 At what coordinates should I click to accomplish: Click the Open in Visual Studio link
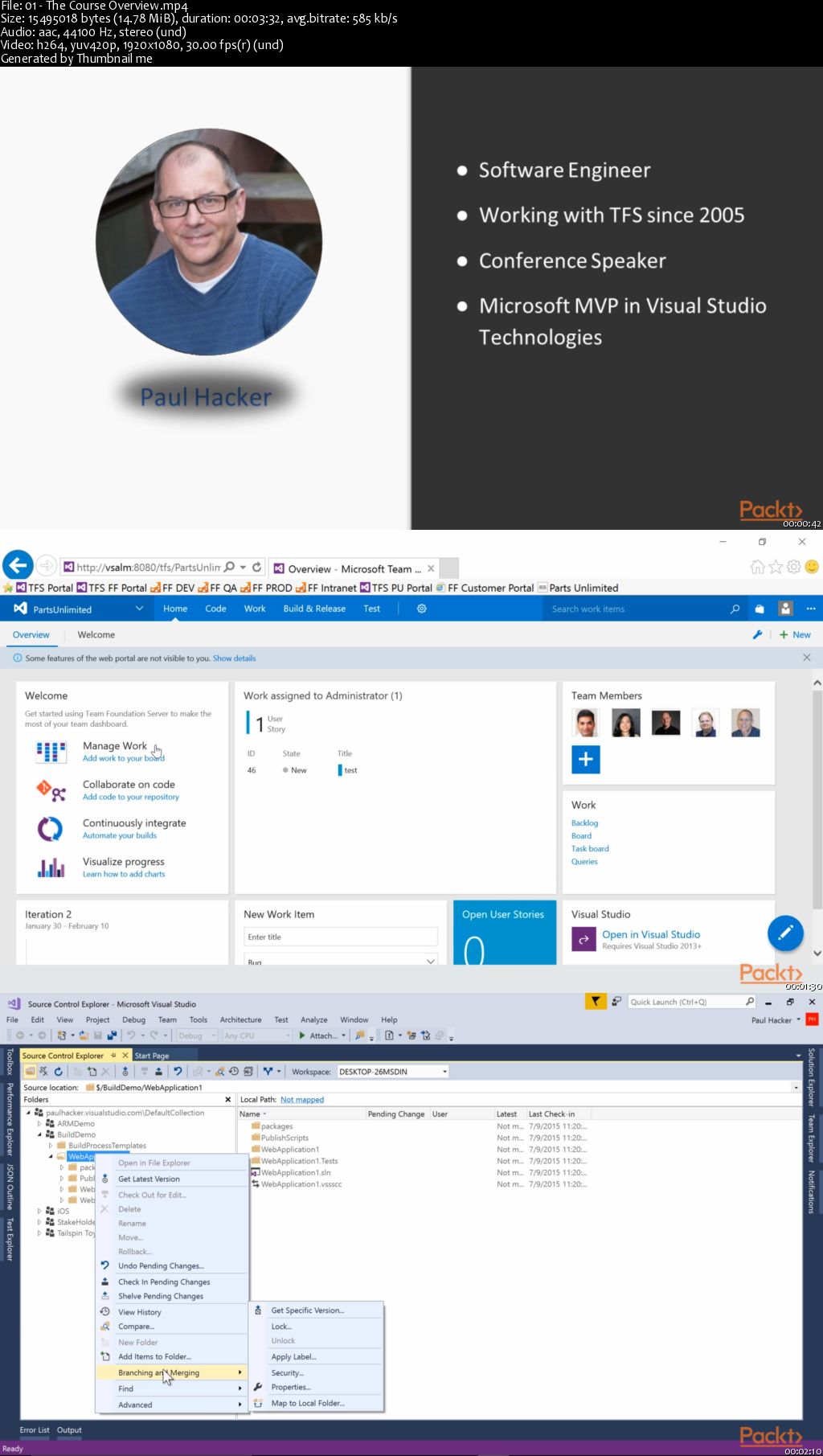pos(651,934)
